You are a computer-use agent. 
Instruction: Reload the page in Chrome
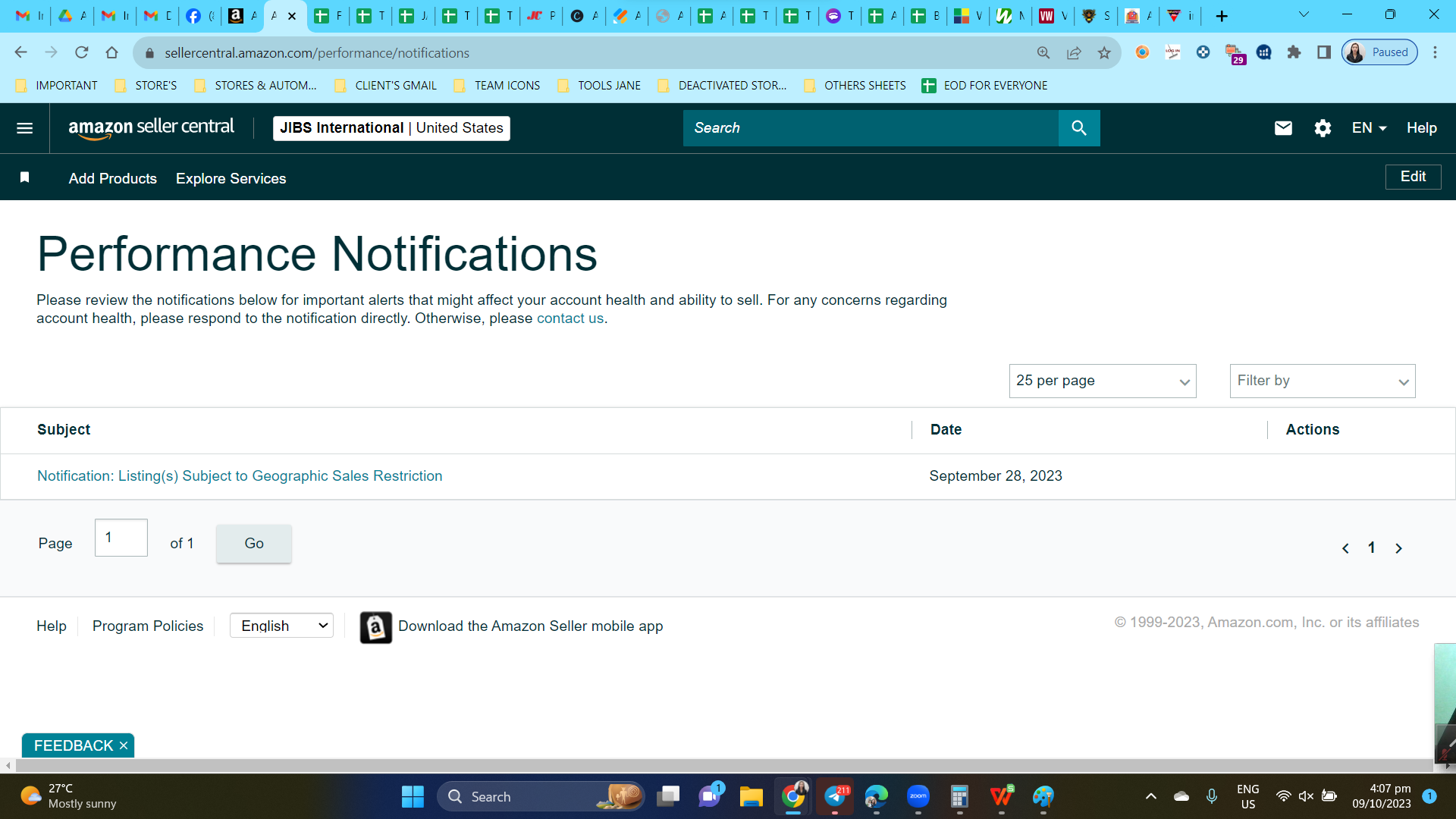82,52
